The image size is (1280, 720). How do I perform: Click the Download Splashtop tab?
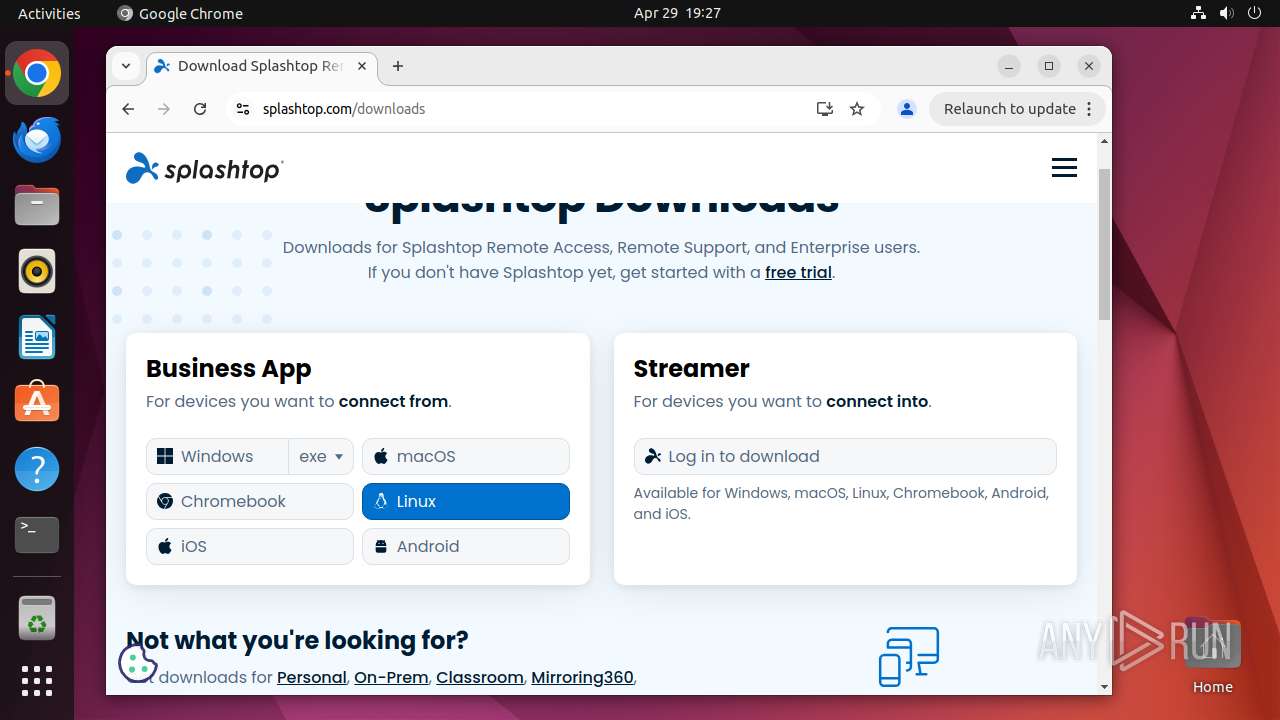point(260,66)
